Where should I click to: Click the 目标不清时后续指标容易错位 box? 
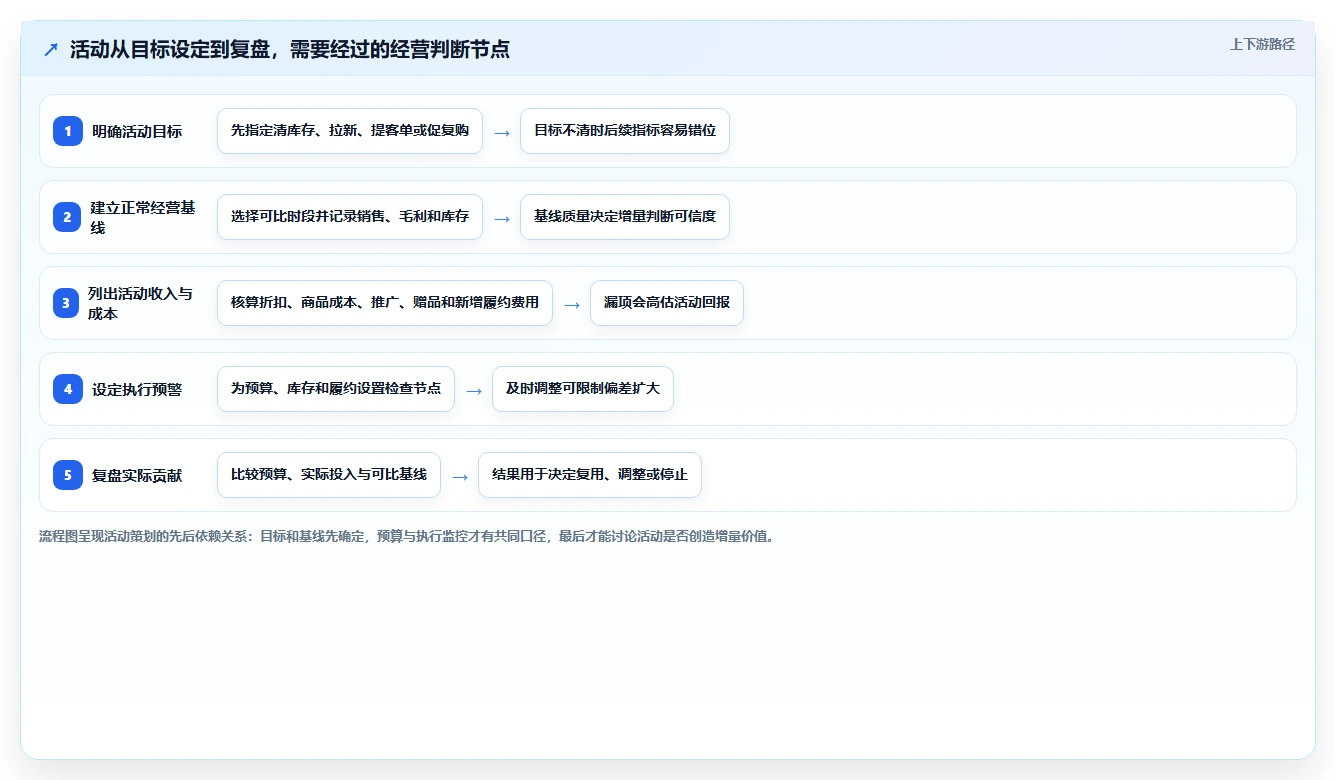tap(625, 131)
